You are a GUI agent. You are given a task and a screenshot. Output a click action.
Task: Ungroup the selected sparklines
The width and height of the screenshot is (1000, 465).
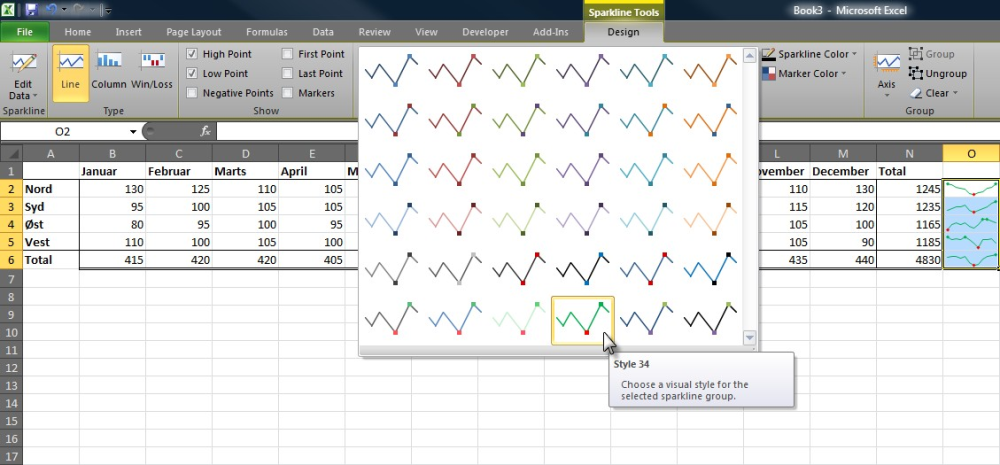[938, 73]
